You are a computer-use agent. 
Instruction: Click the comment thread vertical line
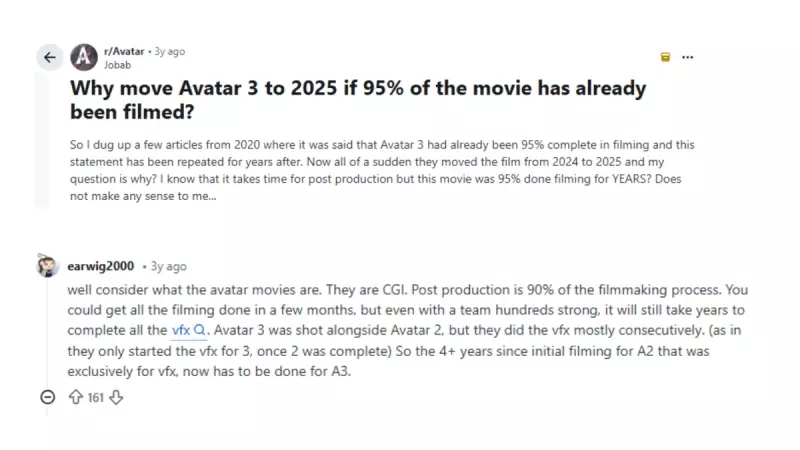(x=47, y=330)
